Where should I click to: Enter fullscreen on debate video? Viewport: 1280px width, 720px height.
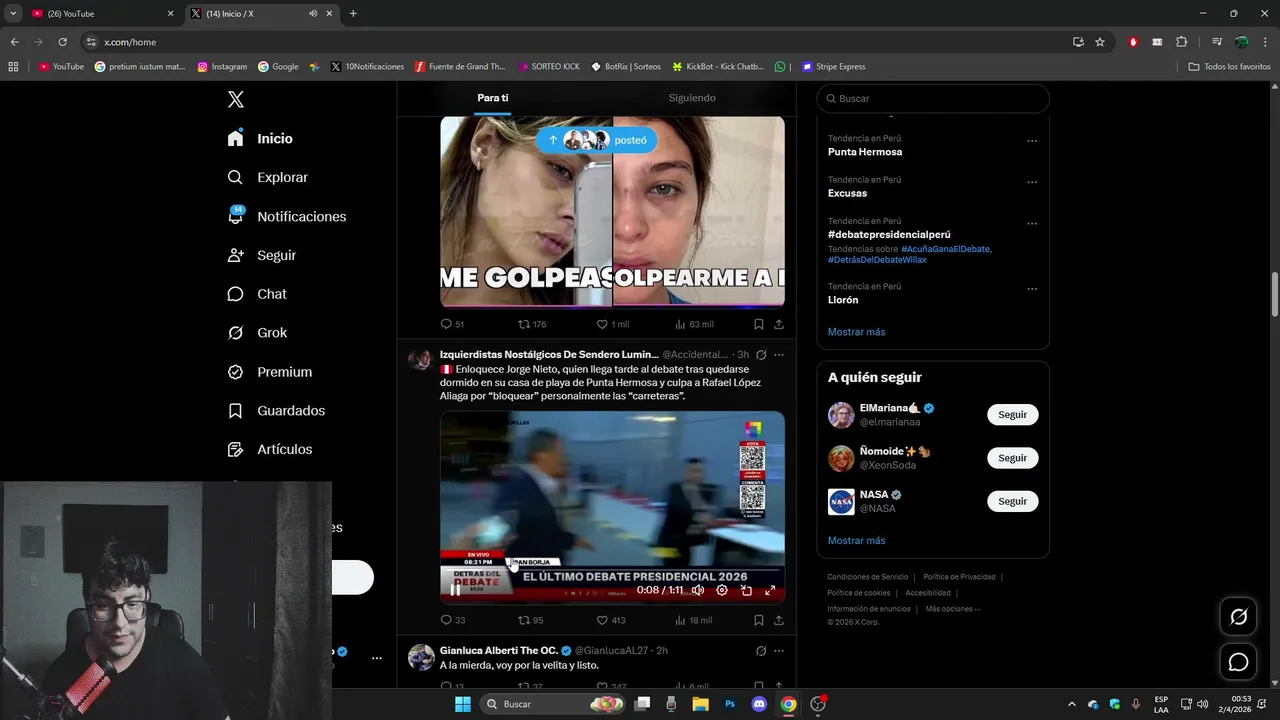click(770, 590)
